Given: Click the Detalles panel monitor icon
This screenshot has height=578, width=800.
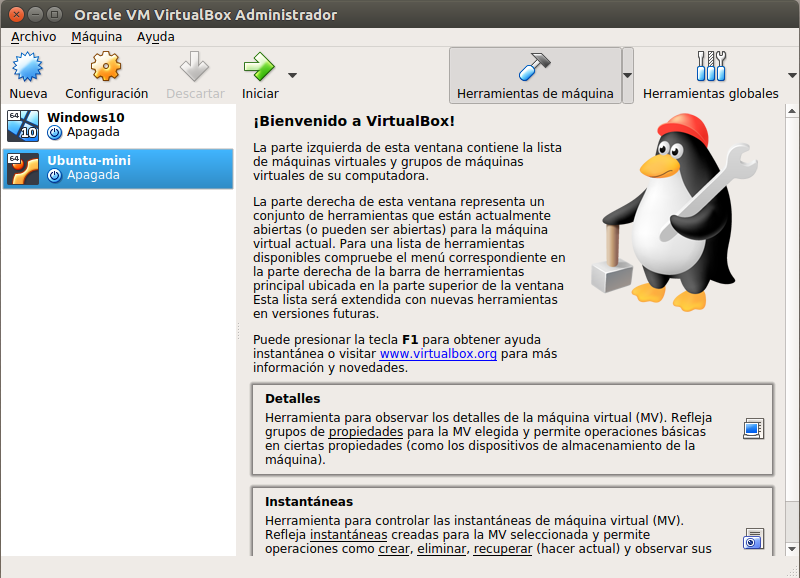Looking at the screenshot, I should click(x=752, y=427).
